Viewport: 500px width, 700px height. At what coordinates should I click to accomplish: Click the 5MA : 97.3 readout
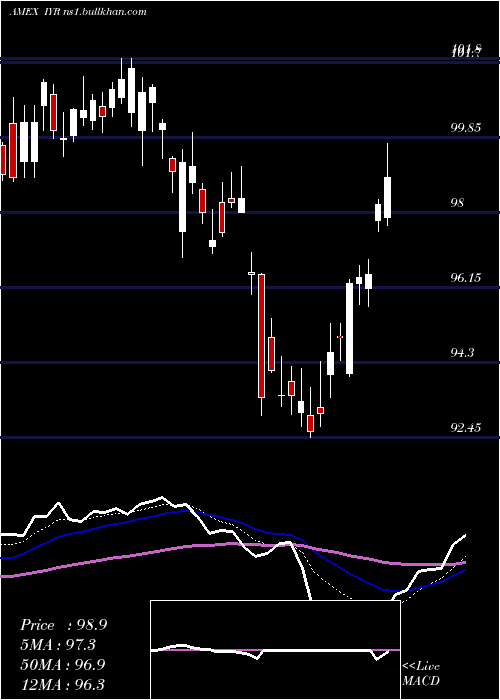[x=58, y=645]
